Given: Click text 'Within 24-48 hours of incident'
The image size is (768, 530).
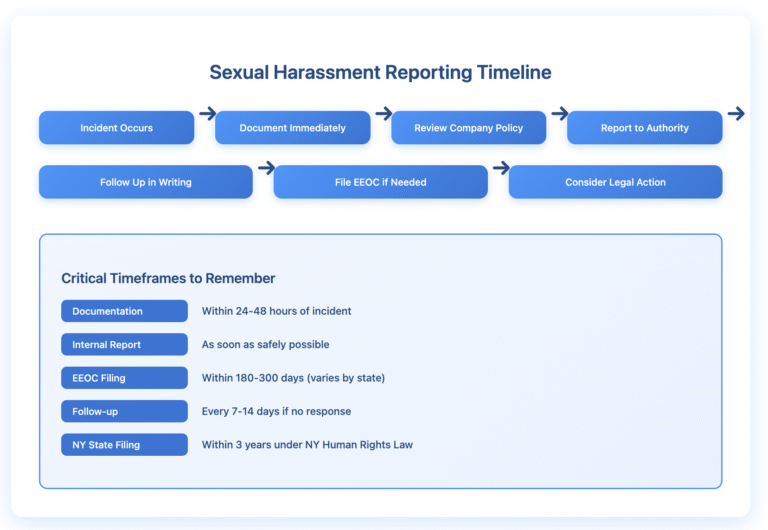Looking at the screenshot, I should [276, 311].
